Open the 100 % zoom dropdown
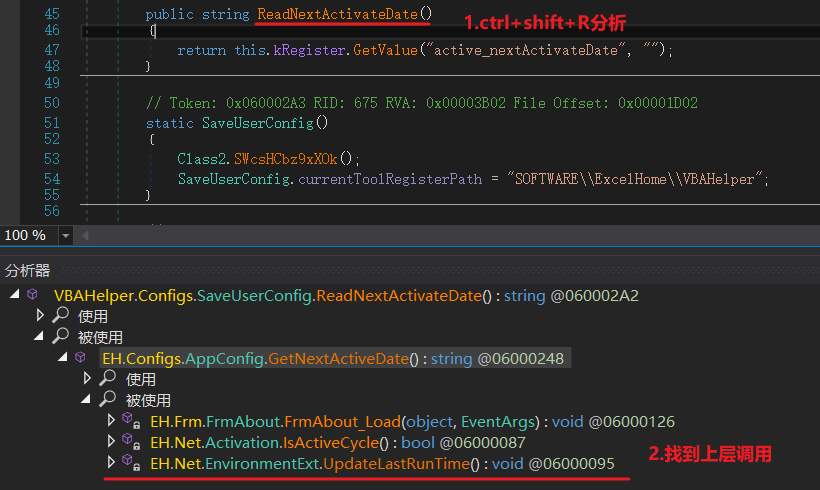This screenshot has height=490, width=820. tap(65, 236)
